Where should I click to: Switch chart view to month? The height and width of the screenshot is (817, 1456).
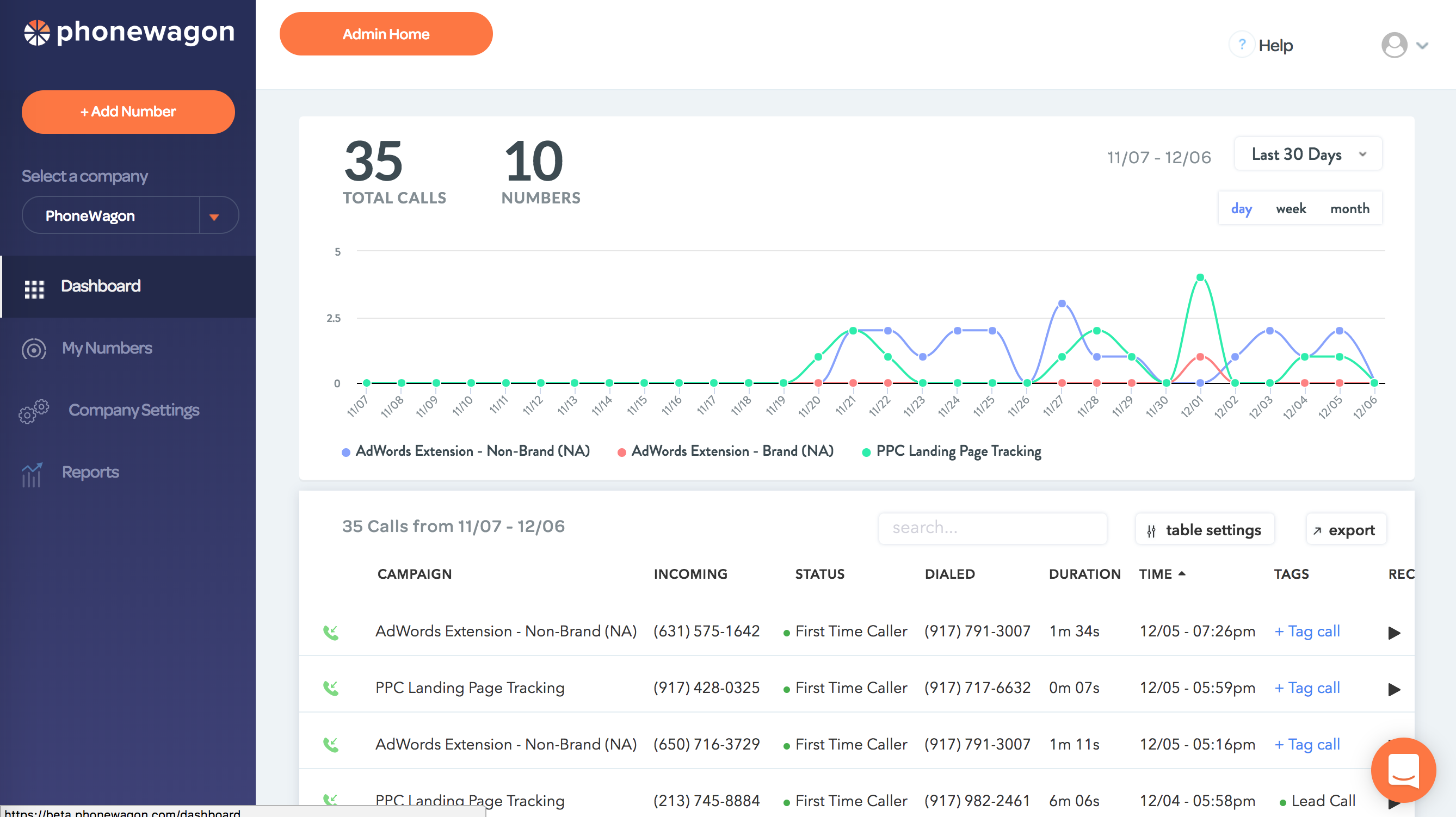click(1349, 209)
